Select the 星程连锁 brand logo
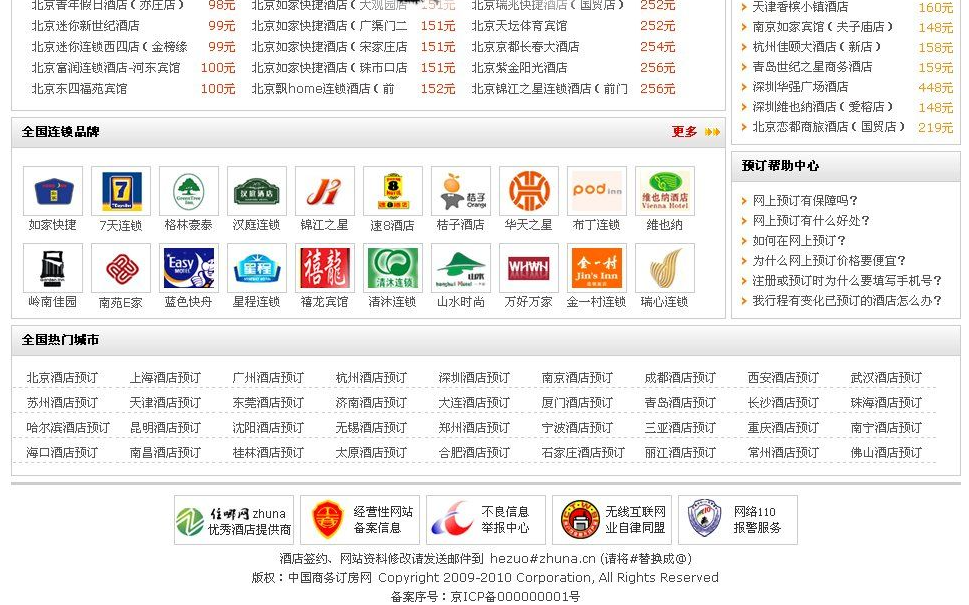 (x=256, y=268)
